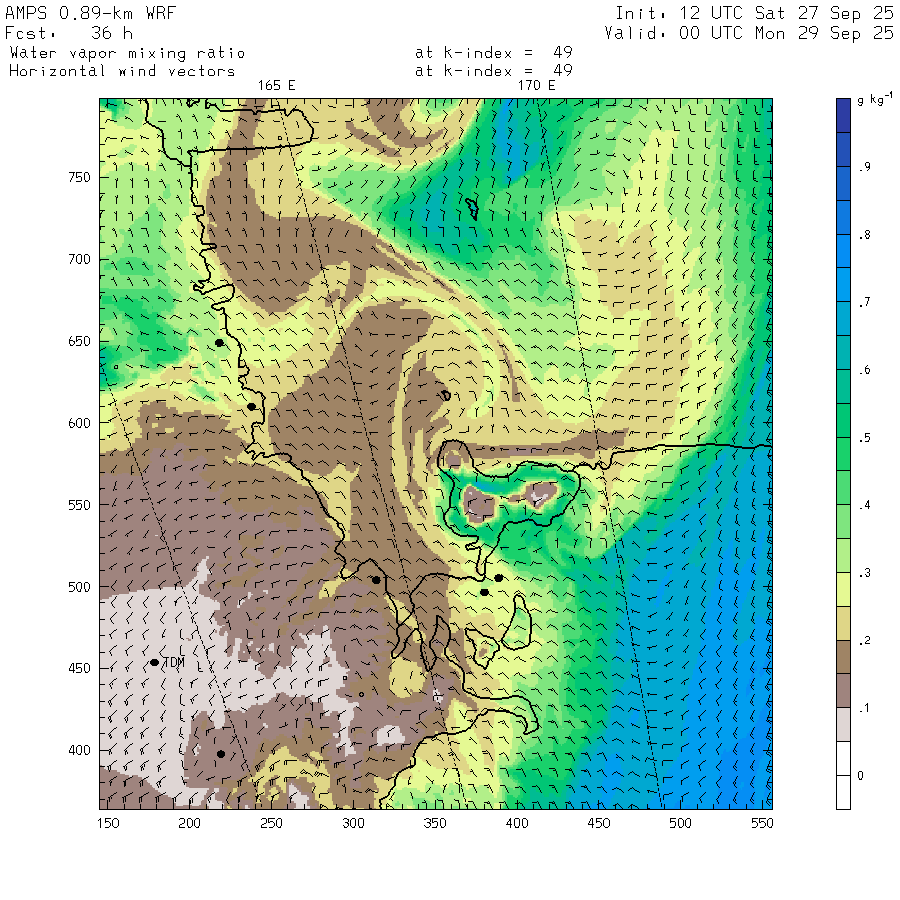Select the 'Horizontal wind vectors' label
The image size is (900, 900).
tap(122, 71)
